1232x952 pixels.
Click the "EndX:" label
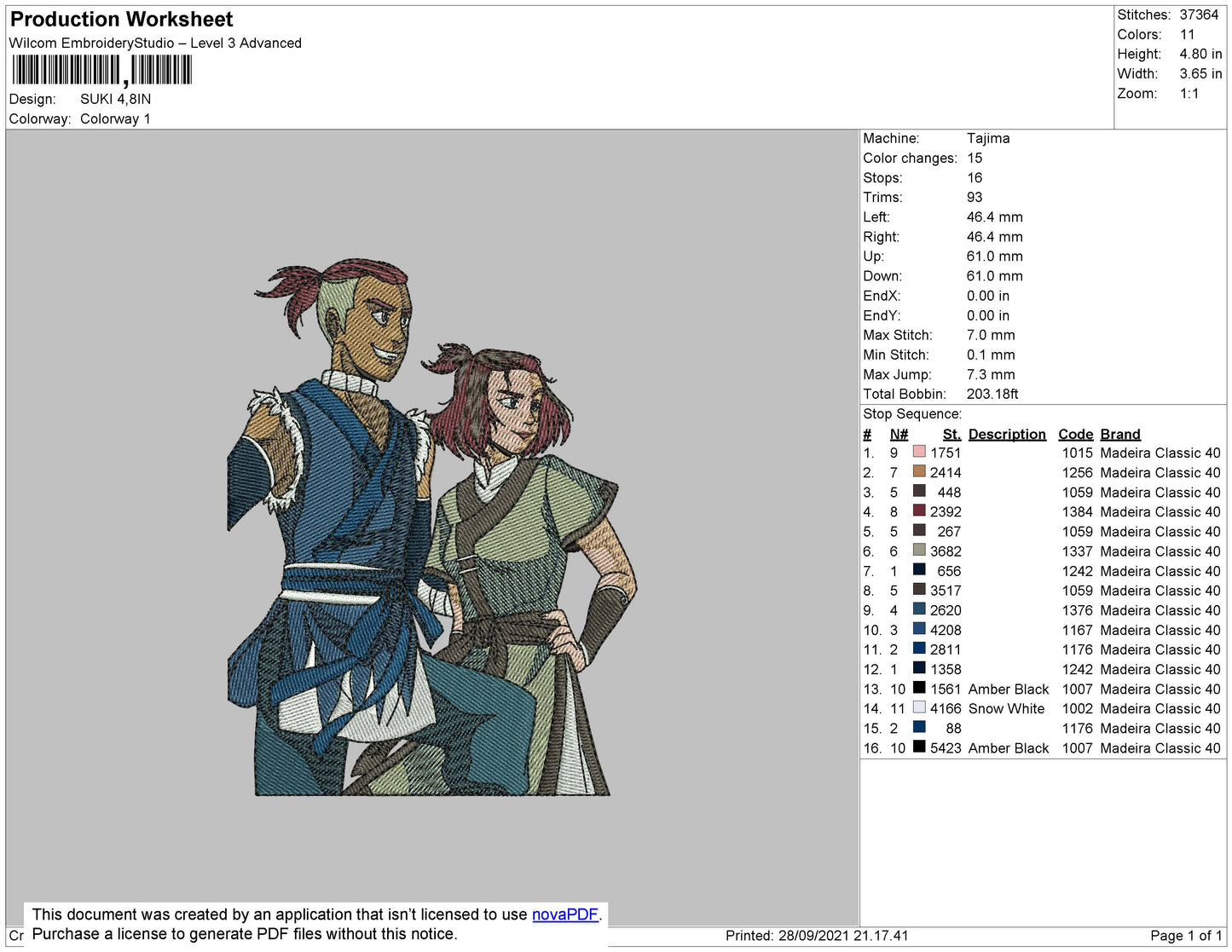[882, 296]
